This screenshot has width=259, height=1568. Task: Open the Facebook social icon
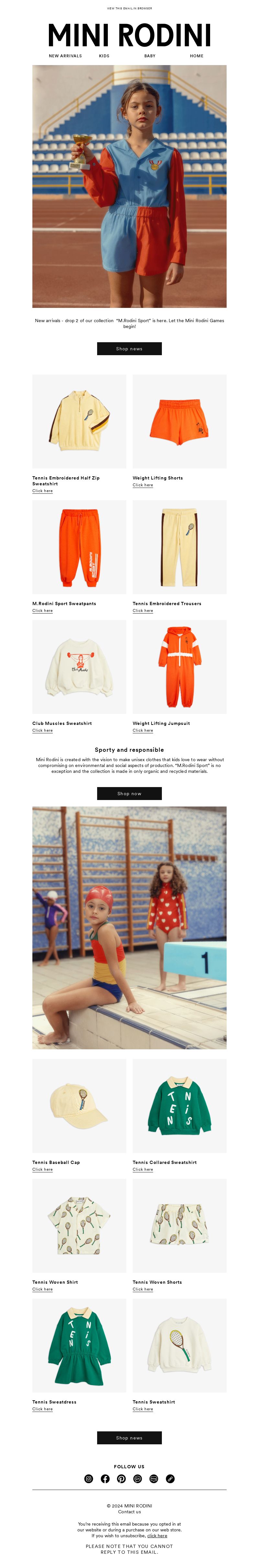click(x=105, y=1479)
